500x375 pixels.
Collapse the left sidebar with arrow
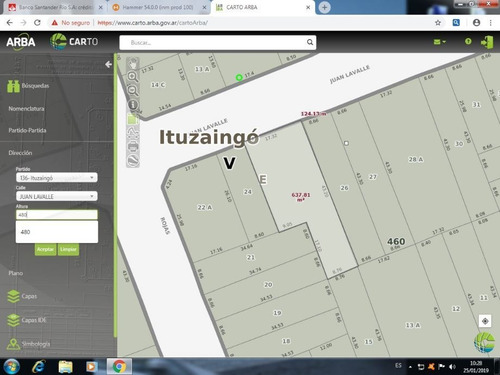click(x=108, y=64)
